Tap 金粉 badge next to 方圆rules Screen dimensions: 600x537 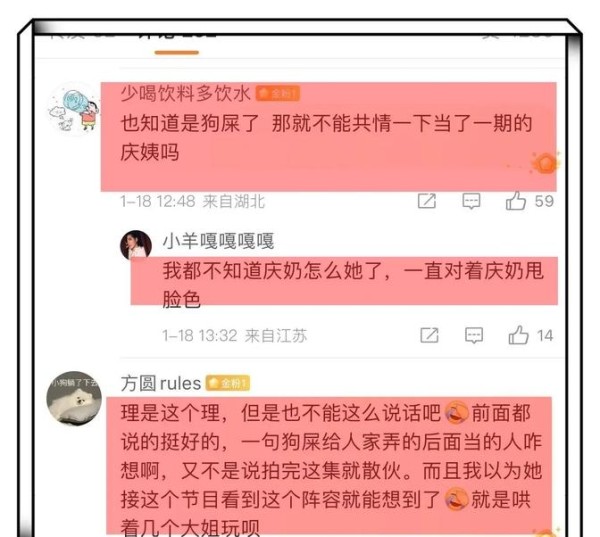tap(228, 383)
